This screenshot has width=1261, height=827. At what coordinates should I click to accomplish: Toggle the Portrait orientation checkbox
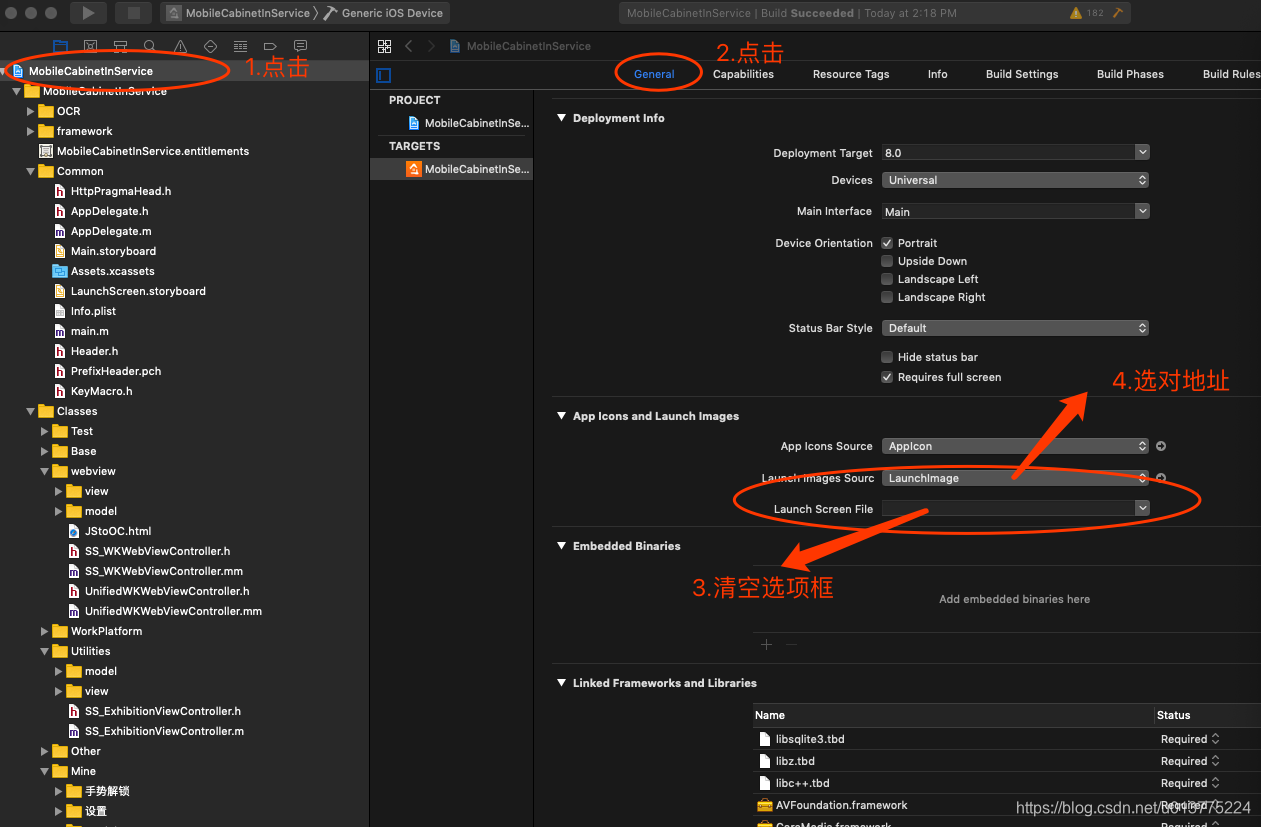pyautogui.click(x=886, y=243)
